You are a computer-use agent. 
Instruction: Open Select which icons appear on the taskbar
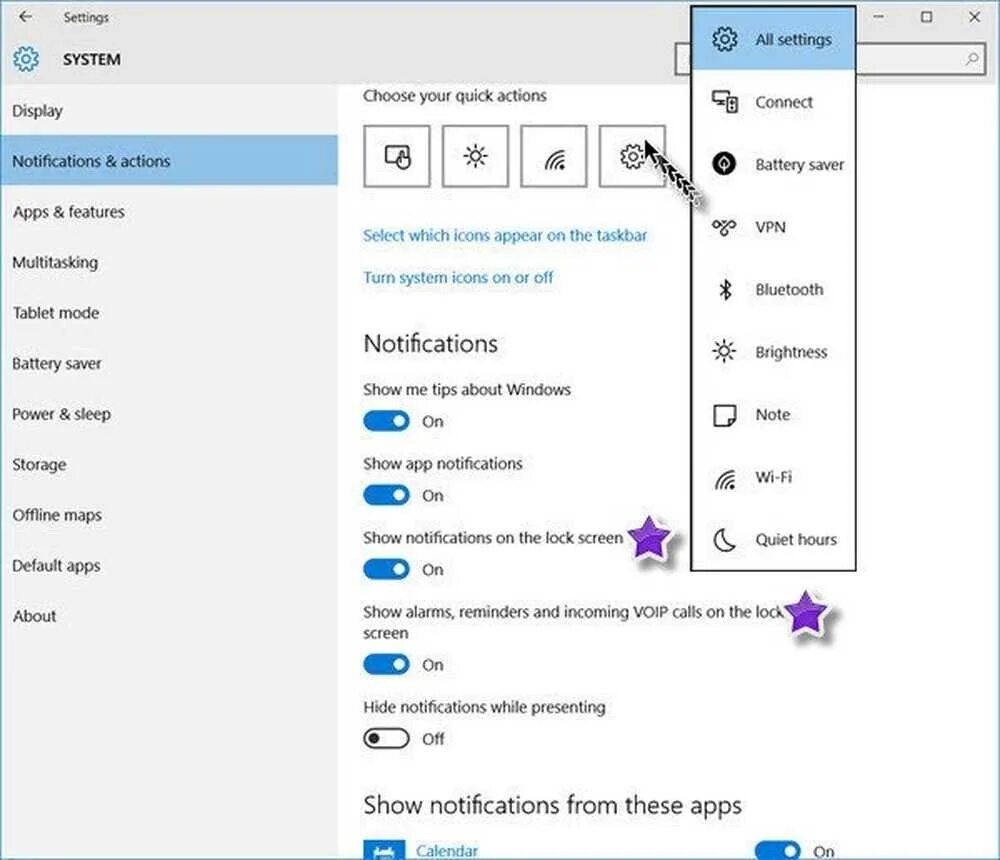click(504, 235)
